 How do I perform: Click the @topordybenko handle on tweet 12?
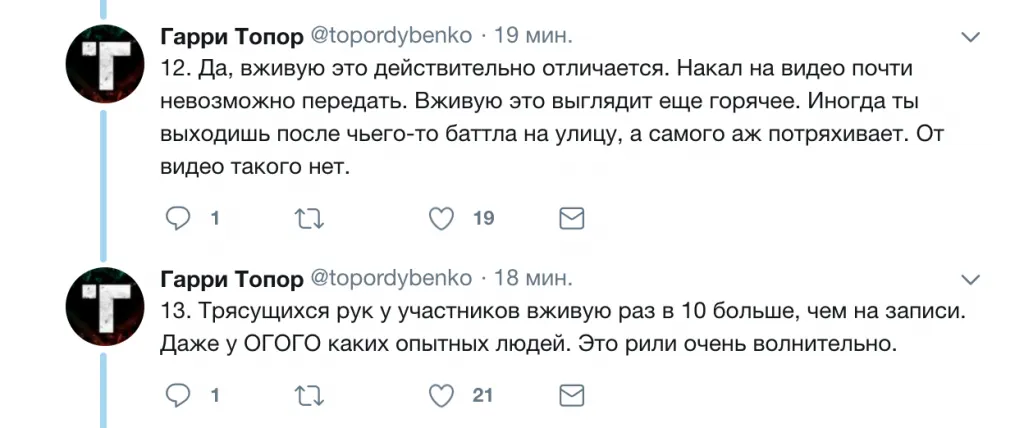point(392,37)
